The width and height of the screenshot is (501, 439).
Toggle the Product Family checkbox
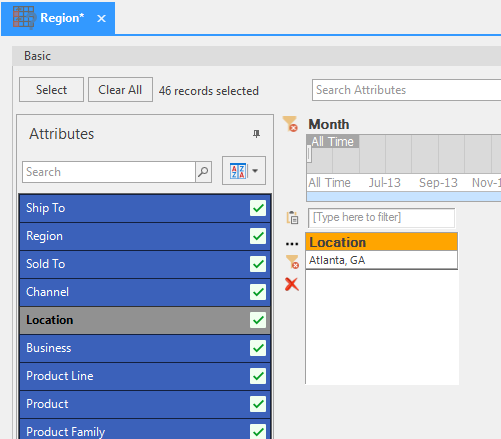pyautogui.click(x=258, y=432)
